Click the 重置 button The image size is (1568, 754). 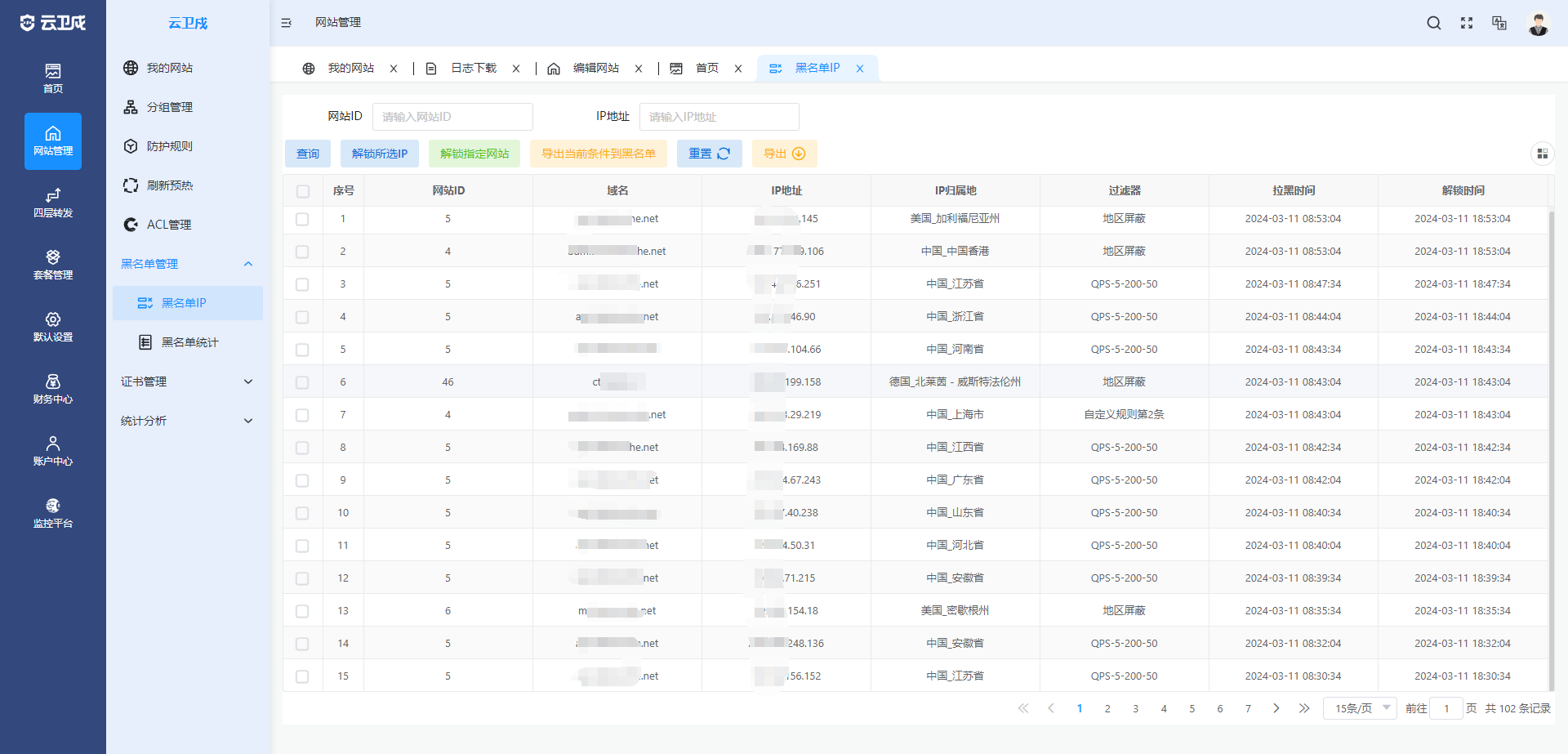(710, 154)
